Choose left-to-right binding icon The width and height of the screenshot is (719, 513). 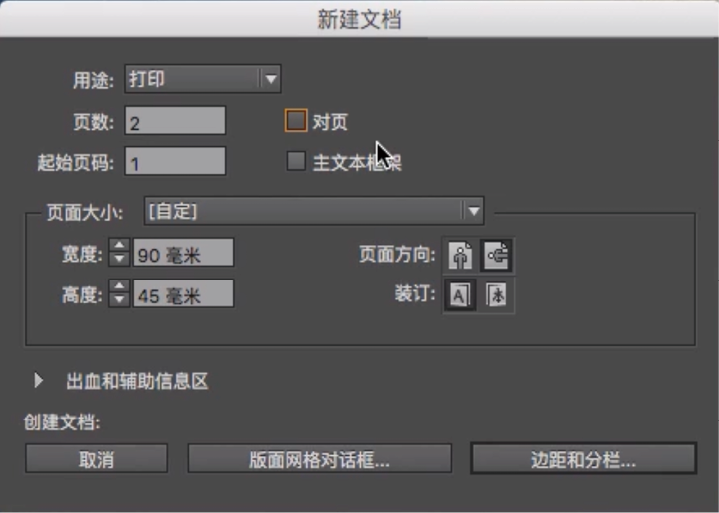pos(460,295)
